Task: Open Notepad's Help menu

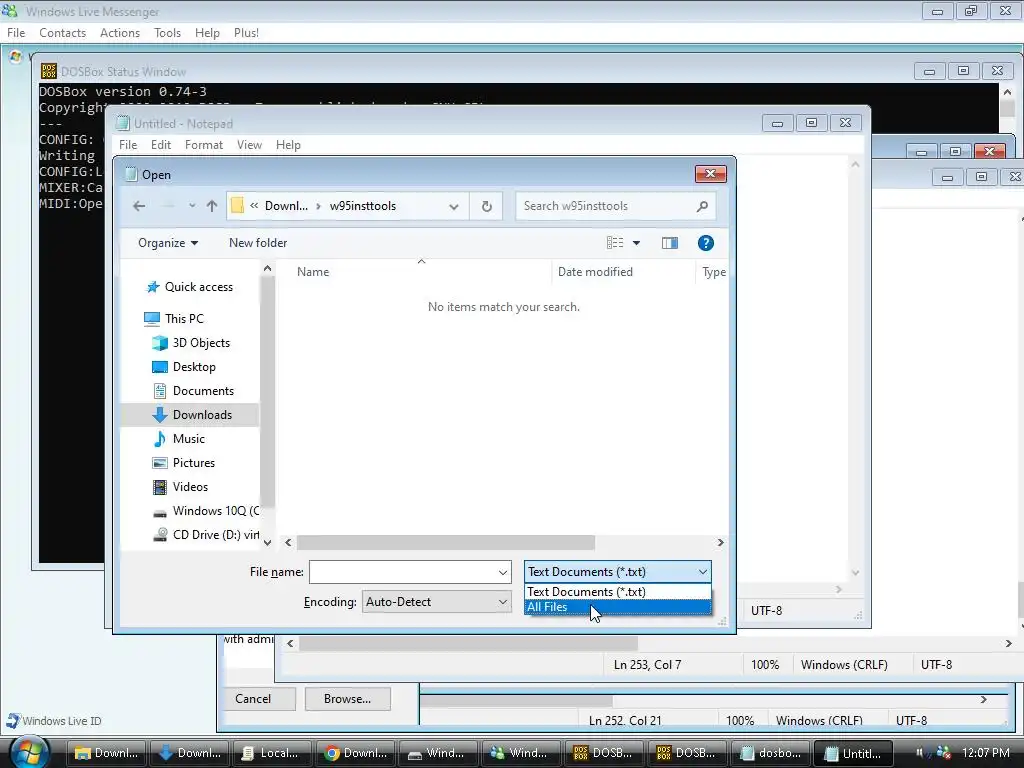Action: tap(288, 145)
